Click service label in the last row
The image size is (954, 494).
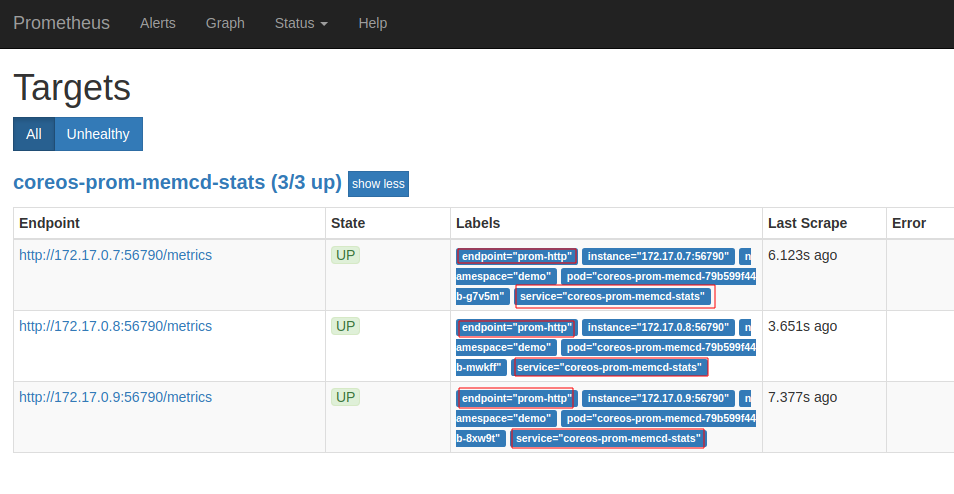(x=608, y=438)
